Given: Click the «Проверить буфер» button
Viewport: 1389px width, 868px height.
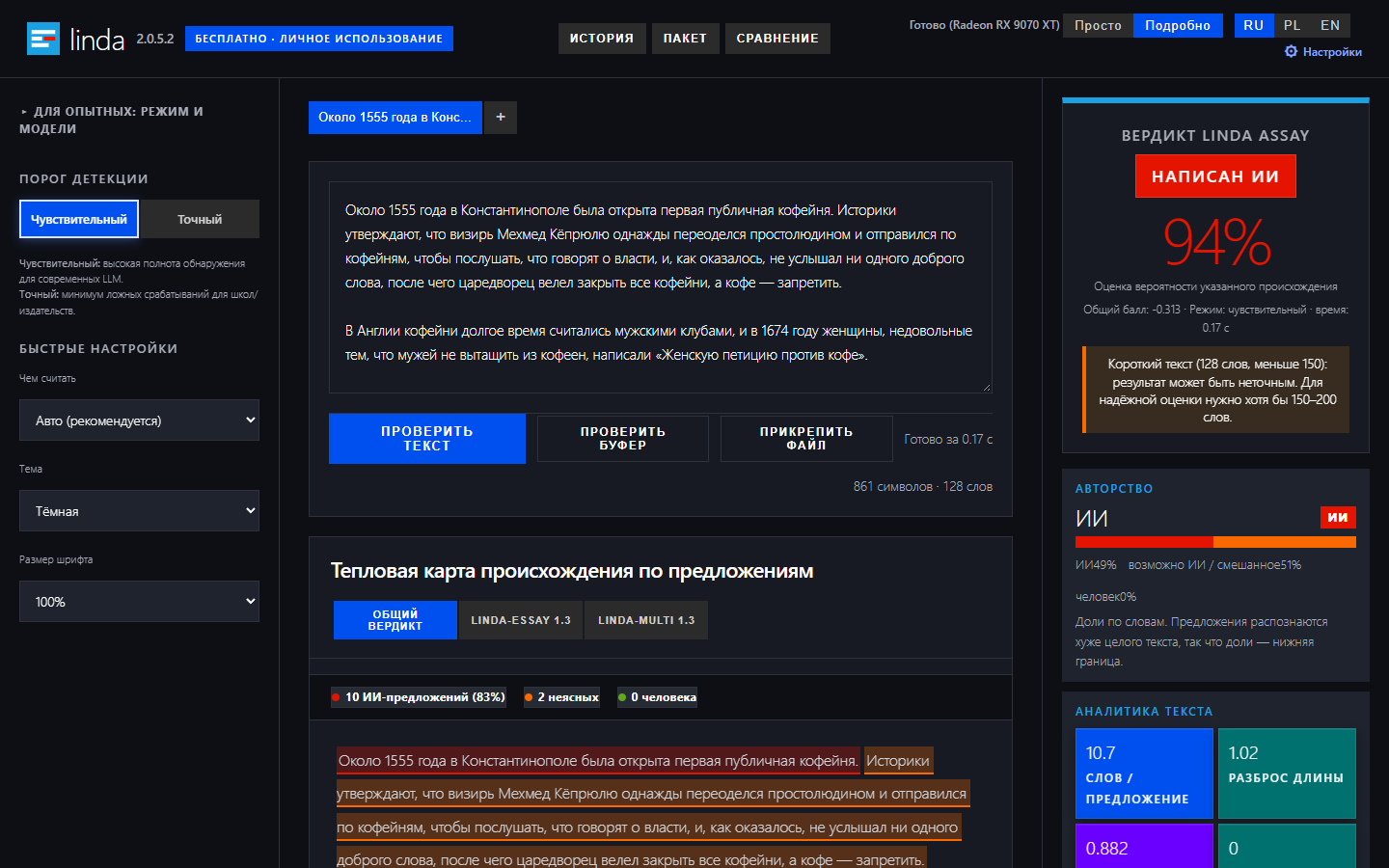Looking at the screenshot, I should [x=623, y=439].
